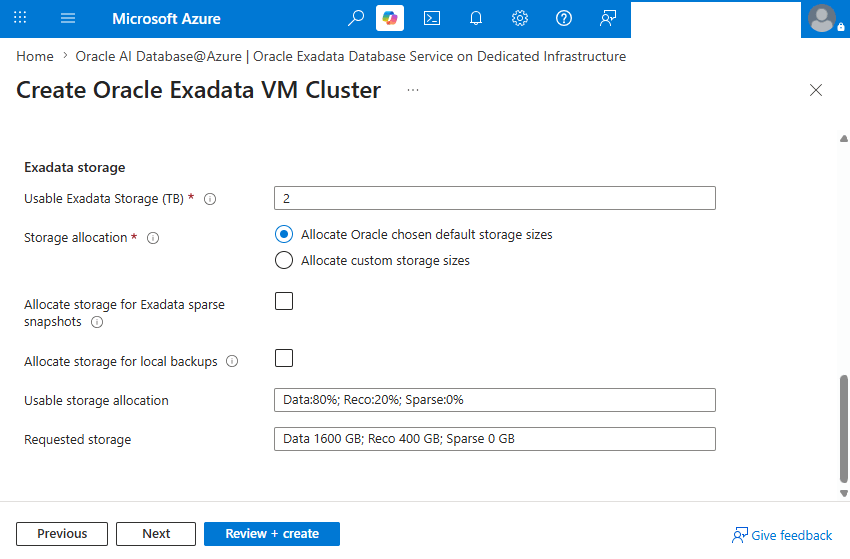Screen dimensions: 850x559
Task: Open the hamburger portal menu
Action: [x=68, y=18]
